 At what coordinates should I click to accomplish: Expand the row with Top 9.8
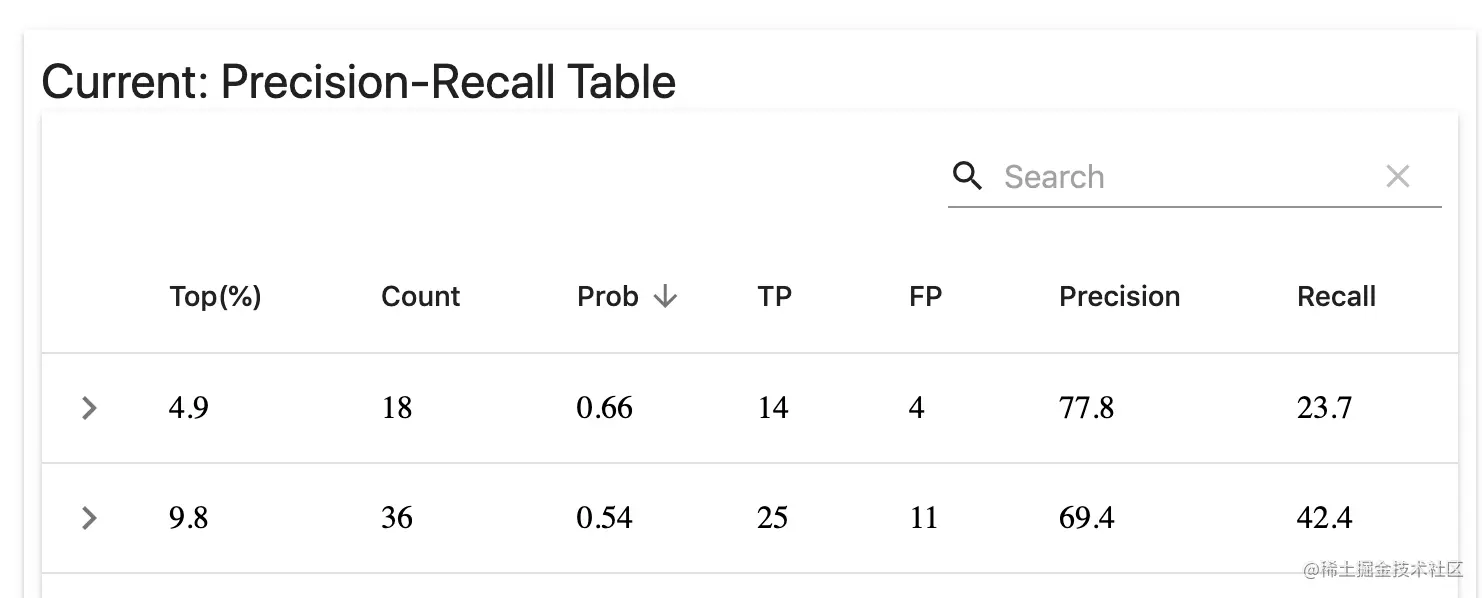pos(89,518)
